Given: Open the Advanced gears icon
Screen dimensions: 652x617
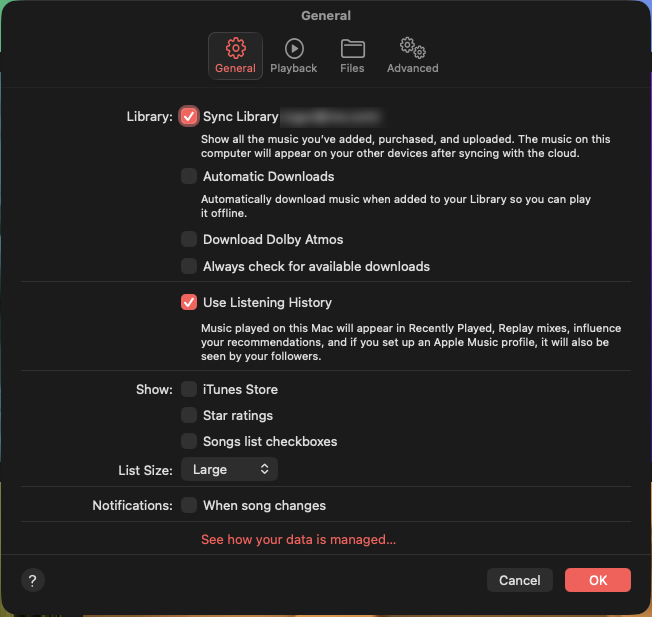Looking at the screenshot, I should 412,48.
